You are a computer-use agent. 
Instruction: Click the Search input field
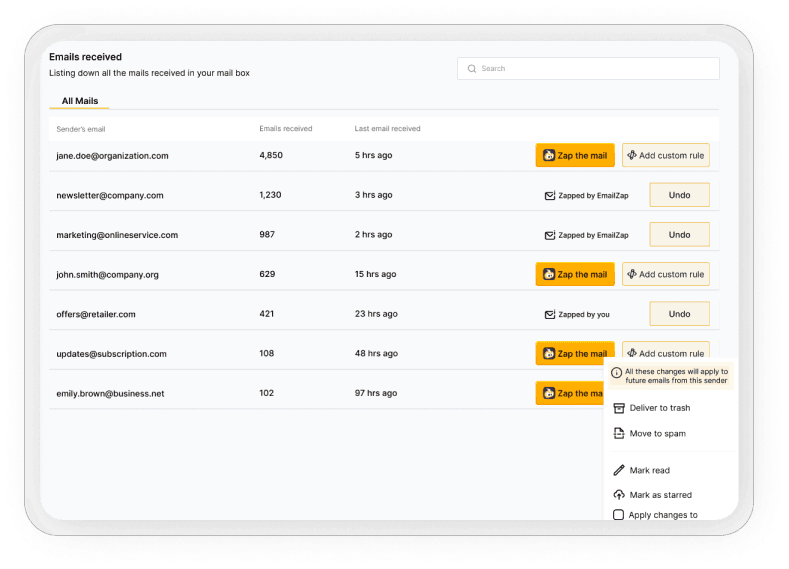point(588,68)
